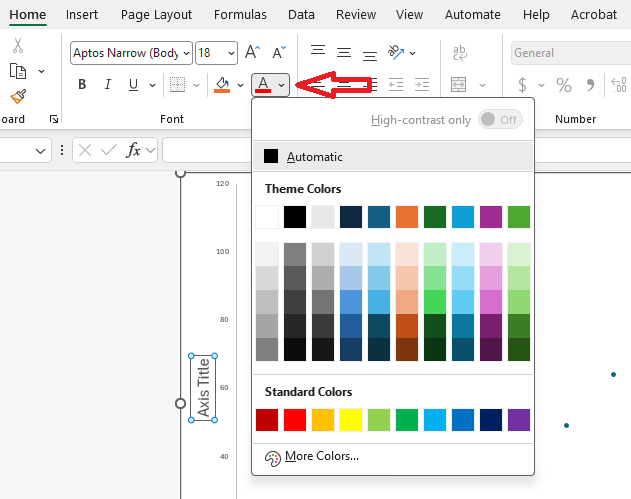Pick the standard Purple color swatch
This screenshot has height=499, width=631.
[x=519, y=420]
